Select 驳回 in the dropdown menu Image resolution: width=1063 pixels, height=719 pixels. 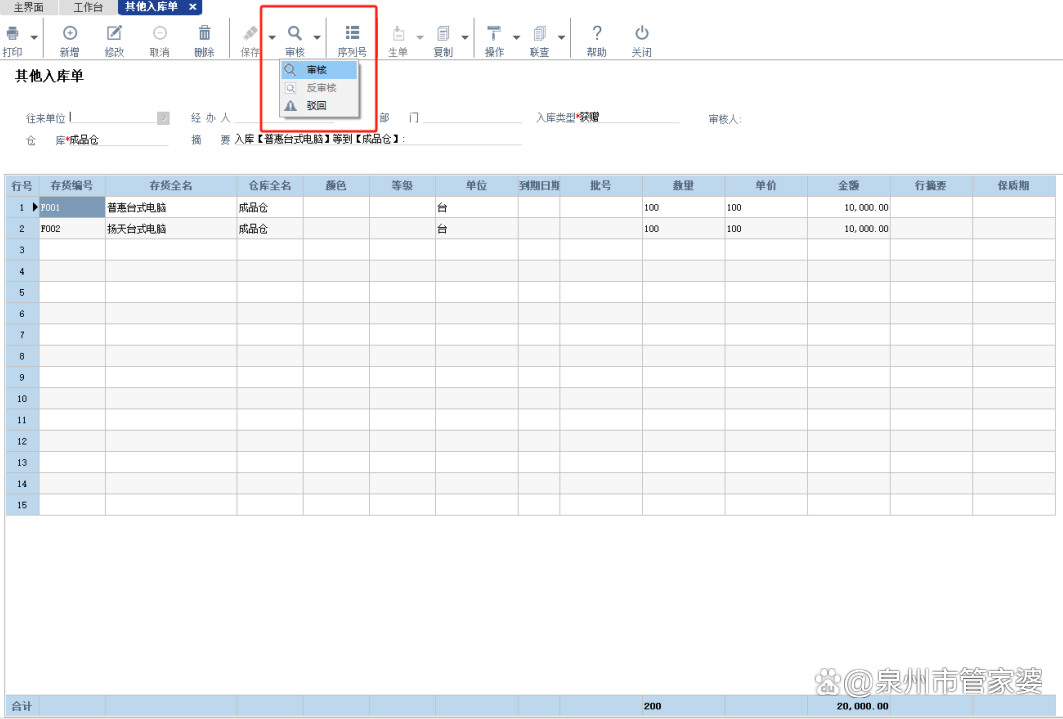point(316,105)
